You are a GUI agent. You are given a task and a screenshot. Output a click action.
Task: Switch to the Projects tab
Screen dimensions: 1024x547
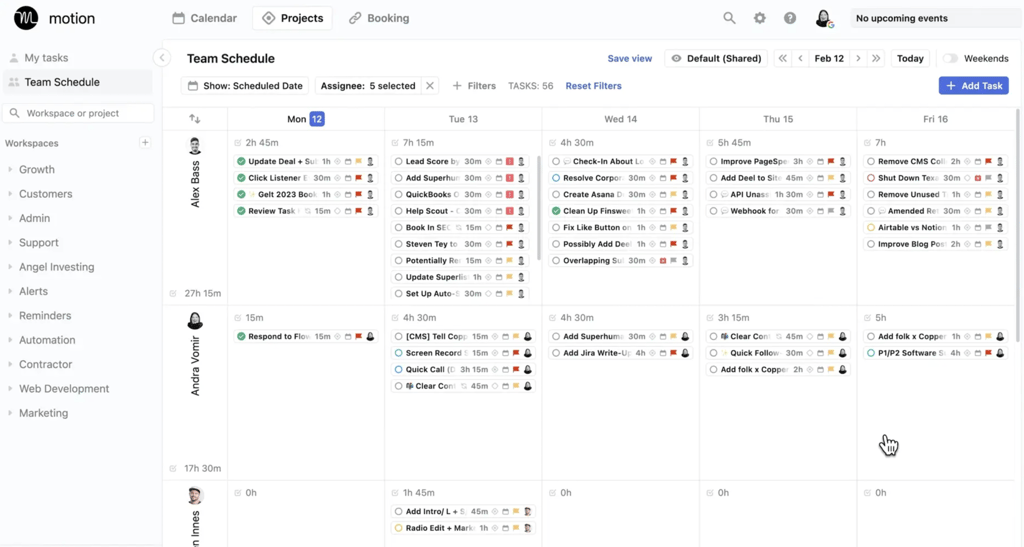(293, 18)
